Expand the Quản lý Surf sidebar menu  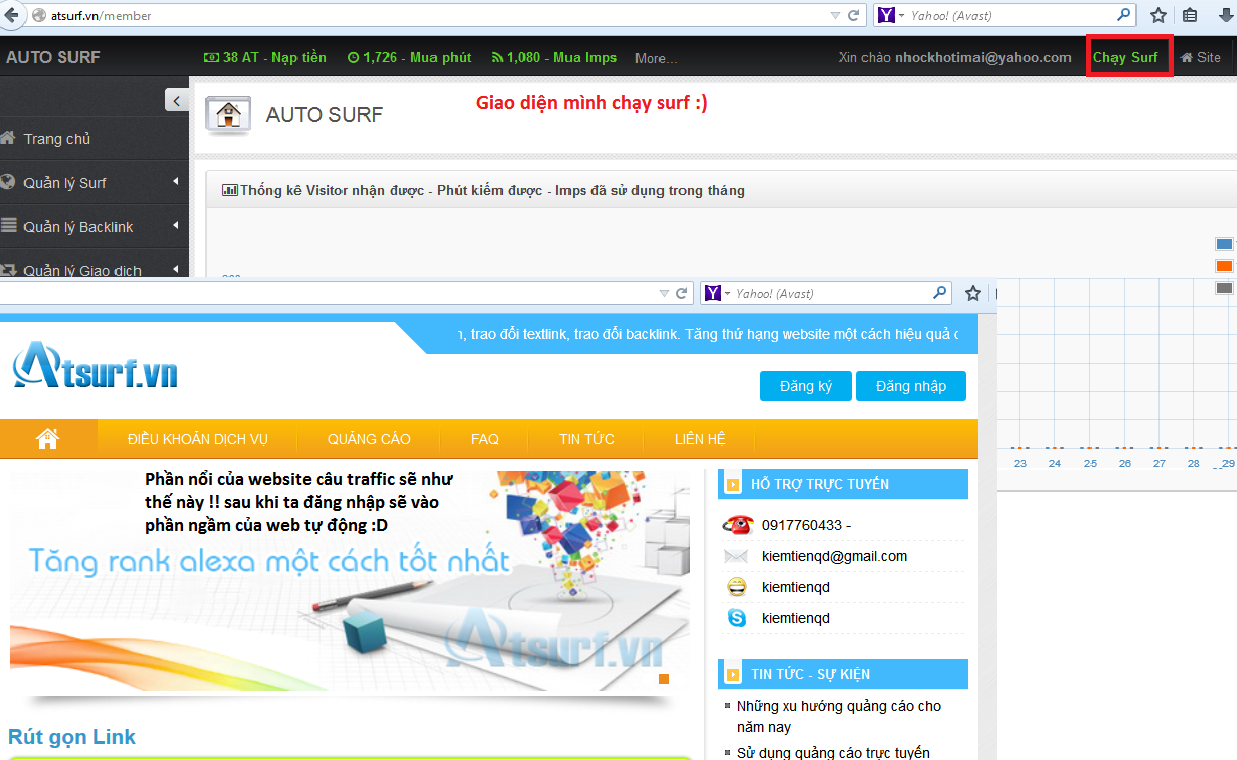[95, 183]
